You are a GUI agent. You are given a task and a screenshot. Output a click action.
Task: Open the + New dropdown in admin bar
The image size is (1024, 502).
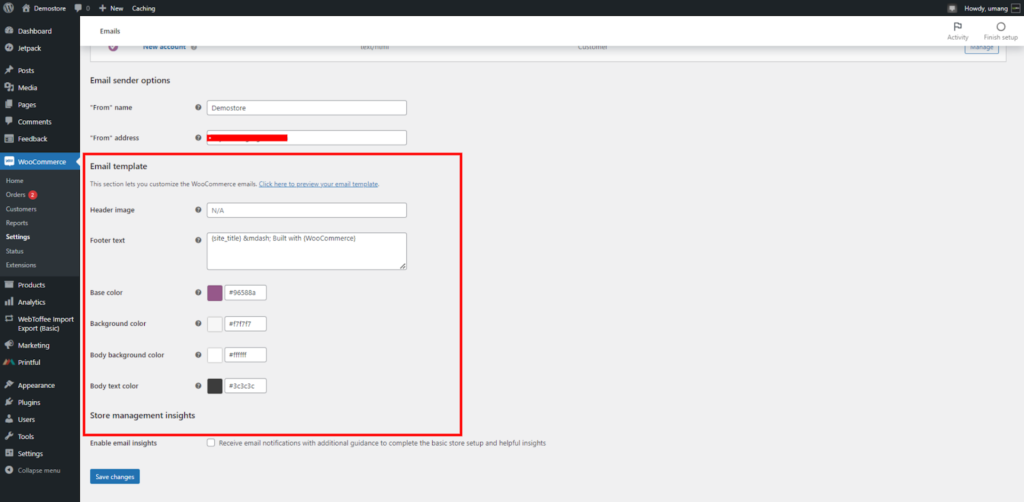coord(111,8)
